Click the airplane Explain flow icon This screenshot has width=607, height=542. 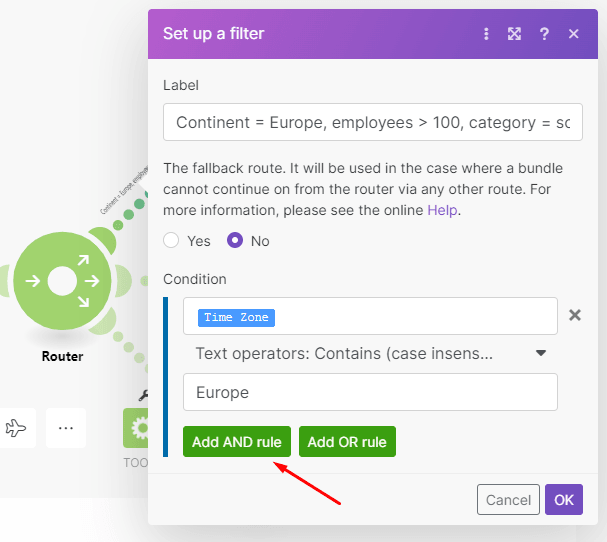tap(16, 428)
